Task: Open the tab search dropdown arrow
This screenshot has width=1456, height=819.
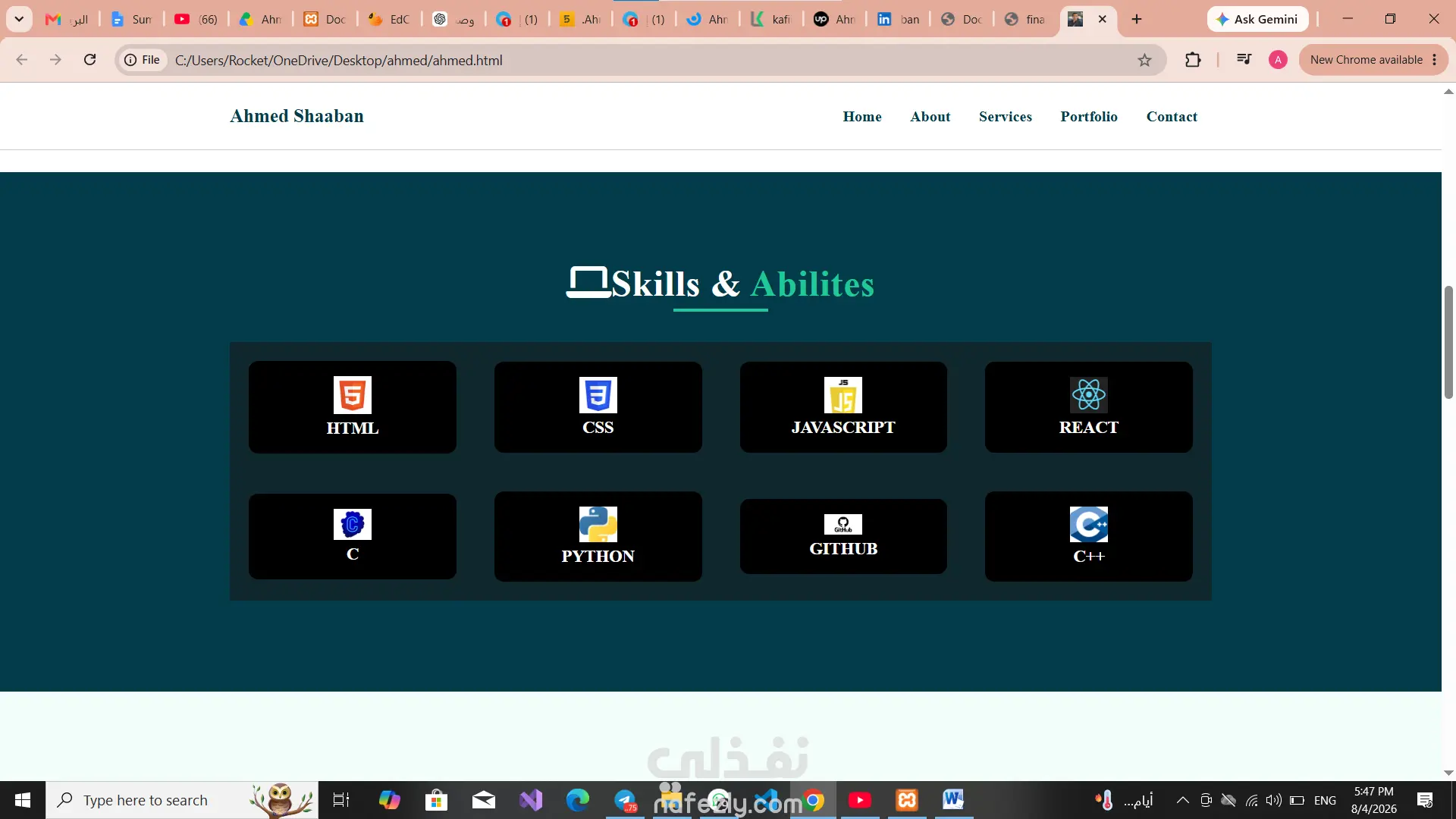Action: 19,19
